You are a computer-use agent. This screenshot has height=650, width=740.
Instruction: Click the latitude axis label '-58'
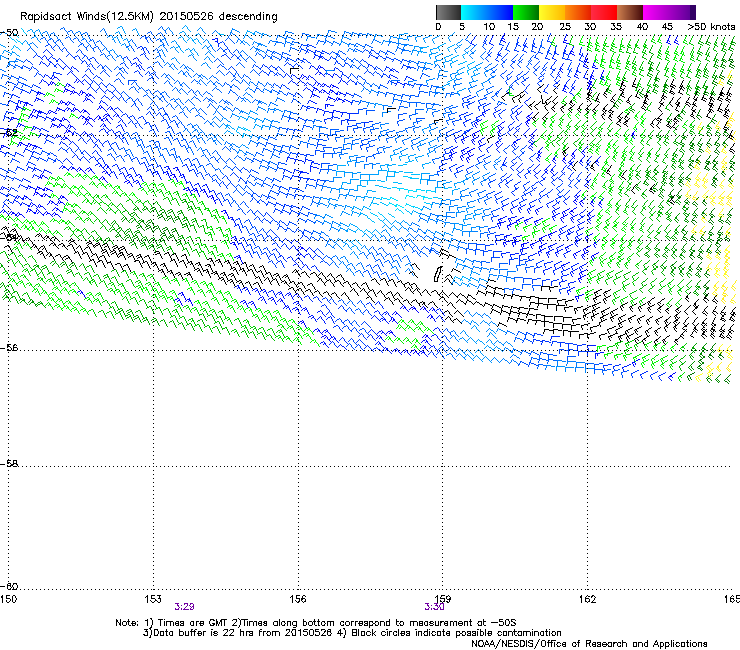coord(9,464)
